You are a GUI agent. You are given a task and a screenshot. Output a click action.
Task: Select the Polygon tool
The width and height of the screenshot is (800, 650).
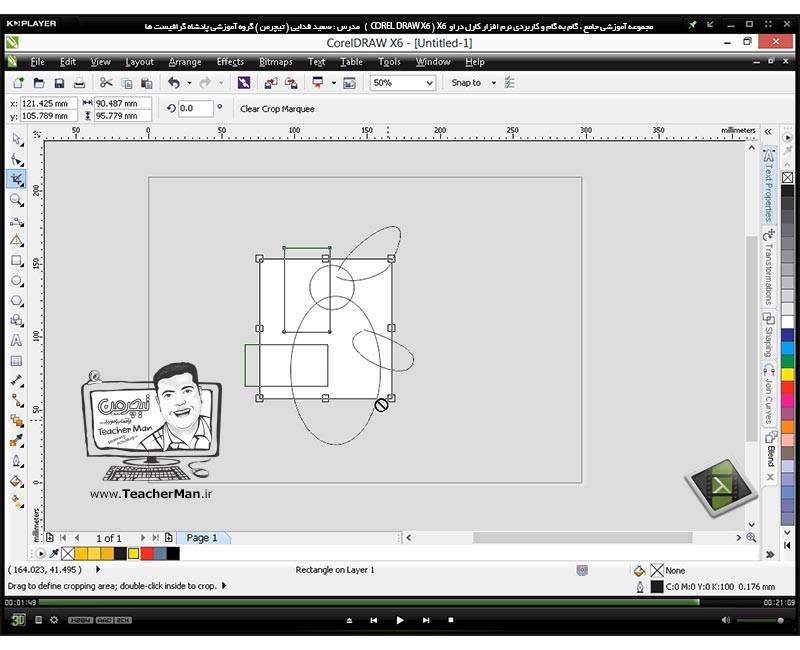pos(16,301)
